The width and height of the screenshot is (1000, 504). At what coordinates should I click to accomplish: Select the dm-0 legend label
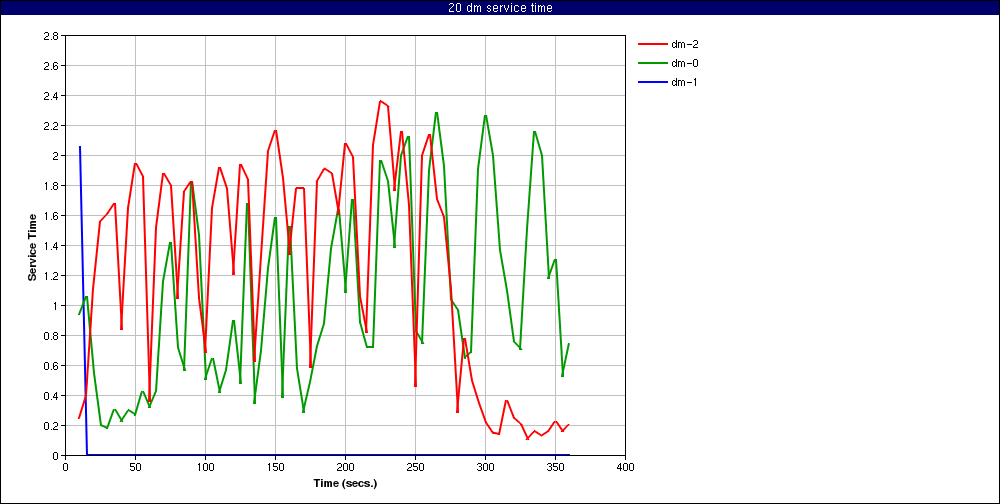684,63
